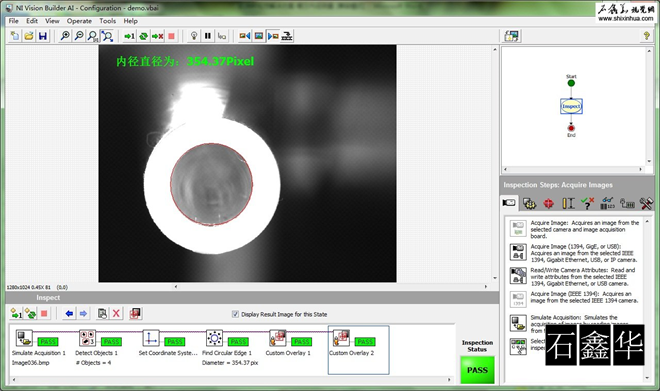Stop inspection using main toolbar red square

point(171,36)
